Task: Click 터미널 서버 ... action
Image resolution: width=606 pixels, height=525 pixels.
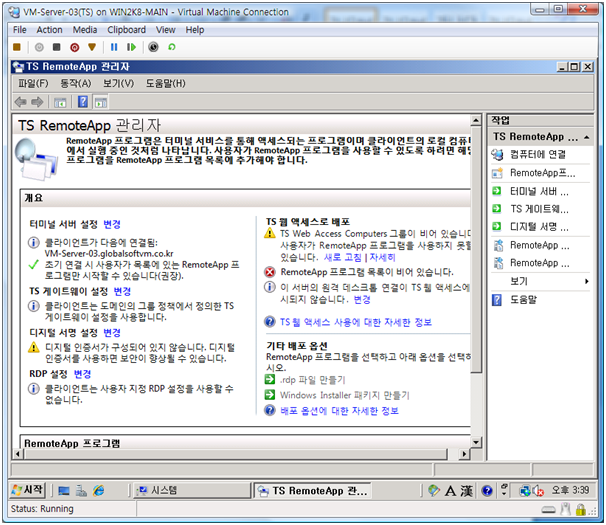Action: pyautogui.click(x=540, y=191)
